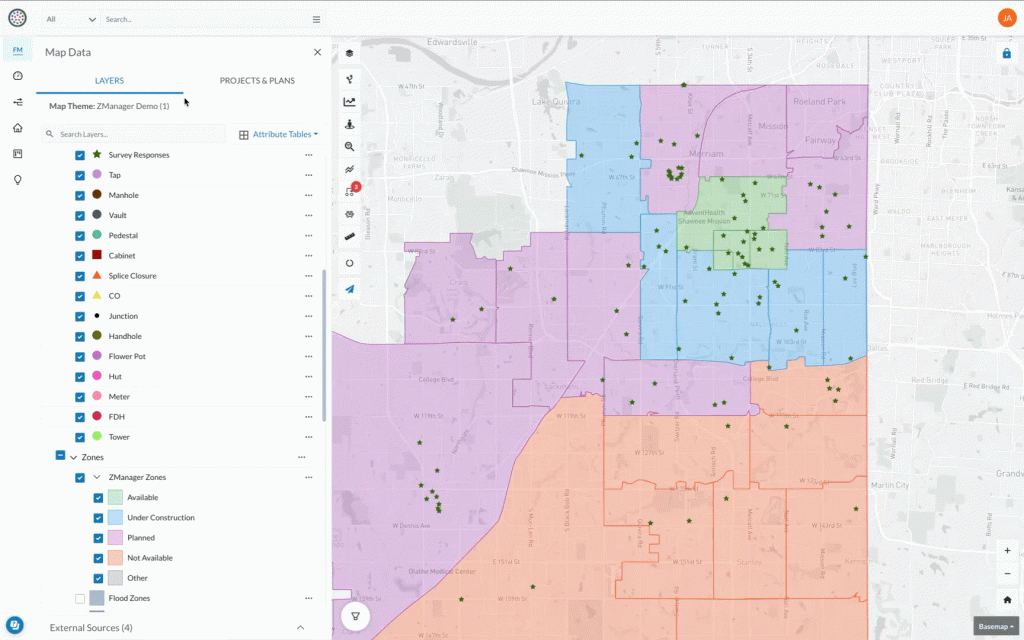The height and width of the screenshot is (640, 1024).
Task: Open the lightbulb panel in the left sidebar
Action: [16, 179]
